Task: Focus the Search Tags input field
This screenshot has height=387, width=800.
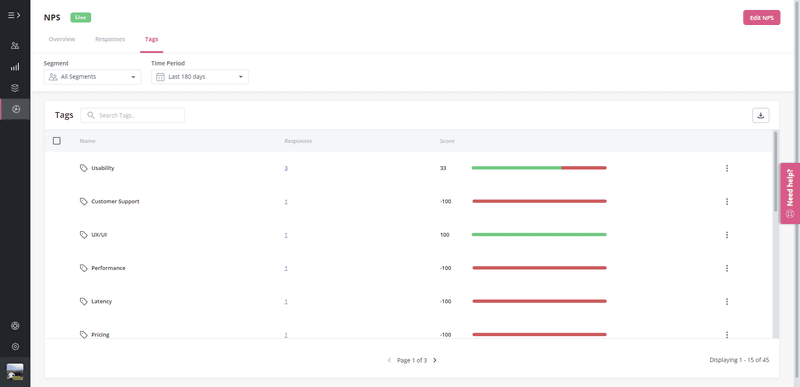Action: (x=132, y=115)
